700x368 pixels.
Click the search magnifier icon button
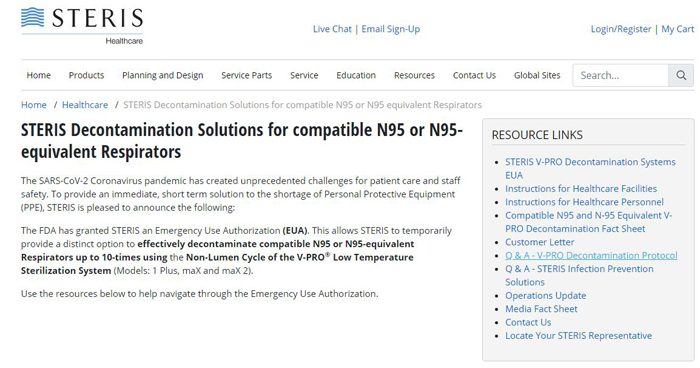click(x=681, y=75)
